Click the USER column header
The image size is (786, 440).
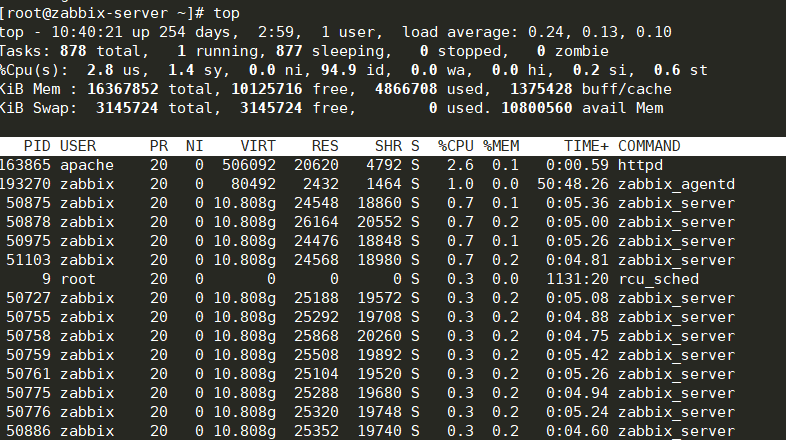(x=78, y=146)
